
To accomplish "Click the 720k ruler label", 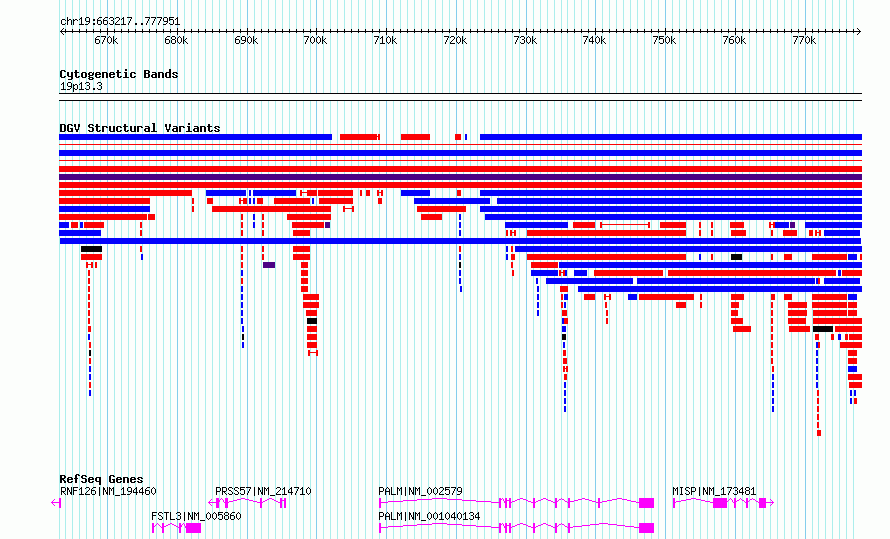I will (455, 41).
